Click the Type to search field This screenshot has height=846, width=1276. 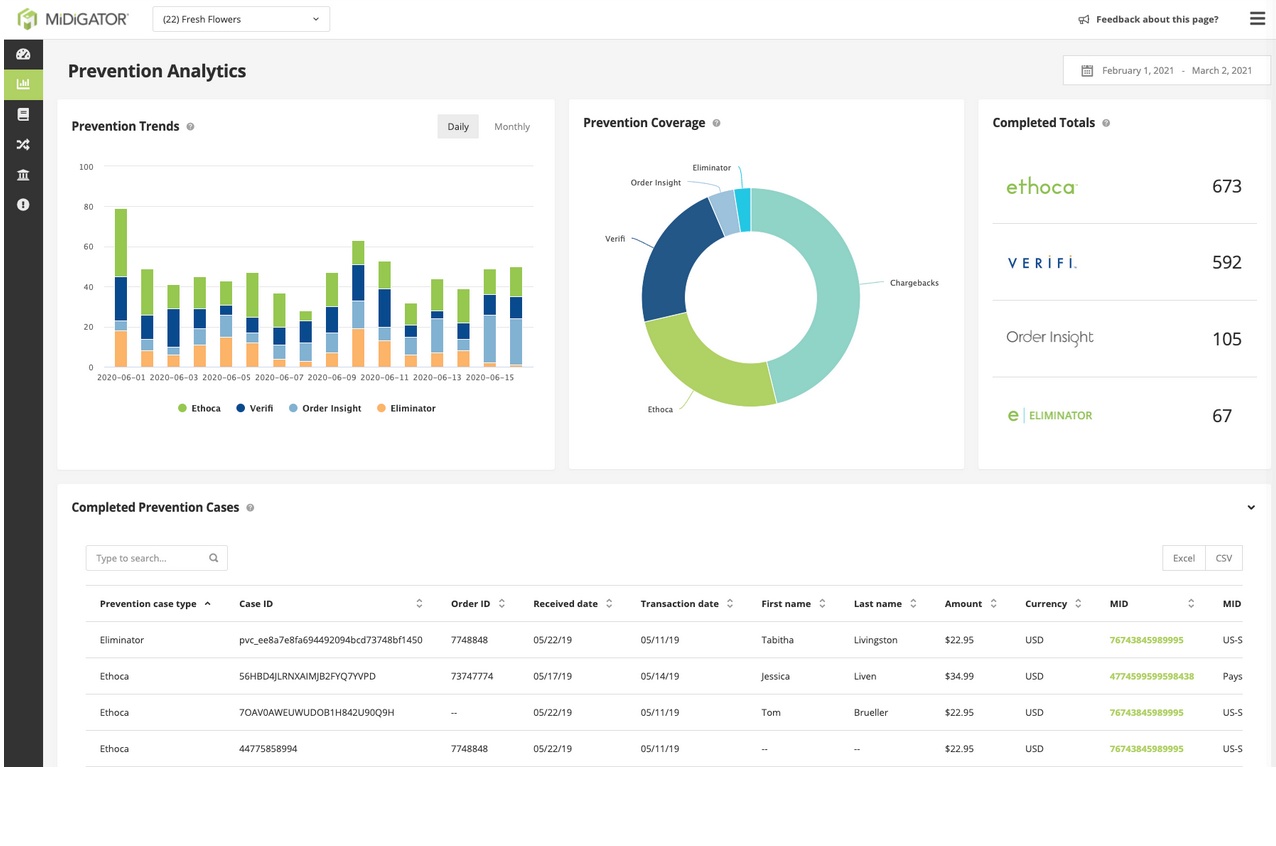click(156, 558)
